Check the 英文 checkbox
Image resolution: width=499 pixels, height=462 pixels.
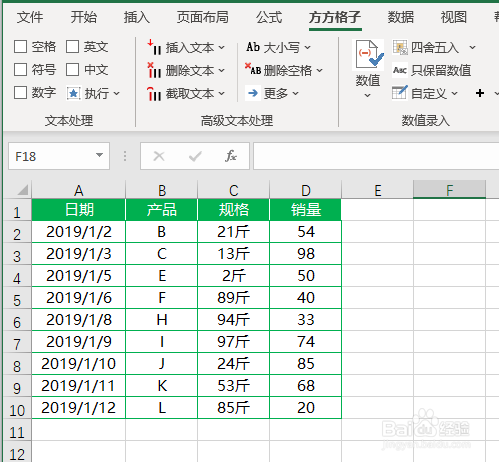[72, 47]
